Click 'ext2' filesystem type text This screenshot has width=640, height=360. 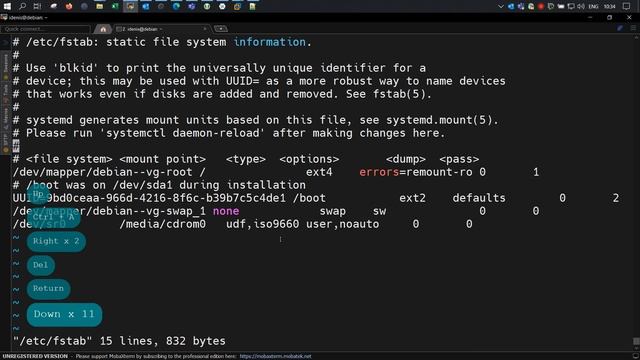[x=412, y=198]
